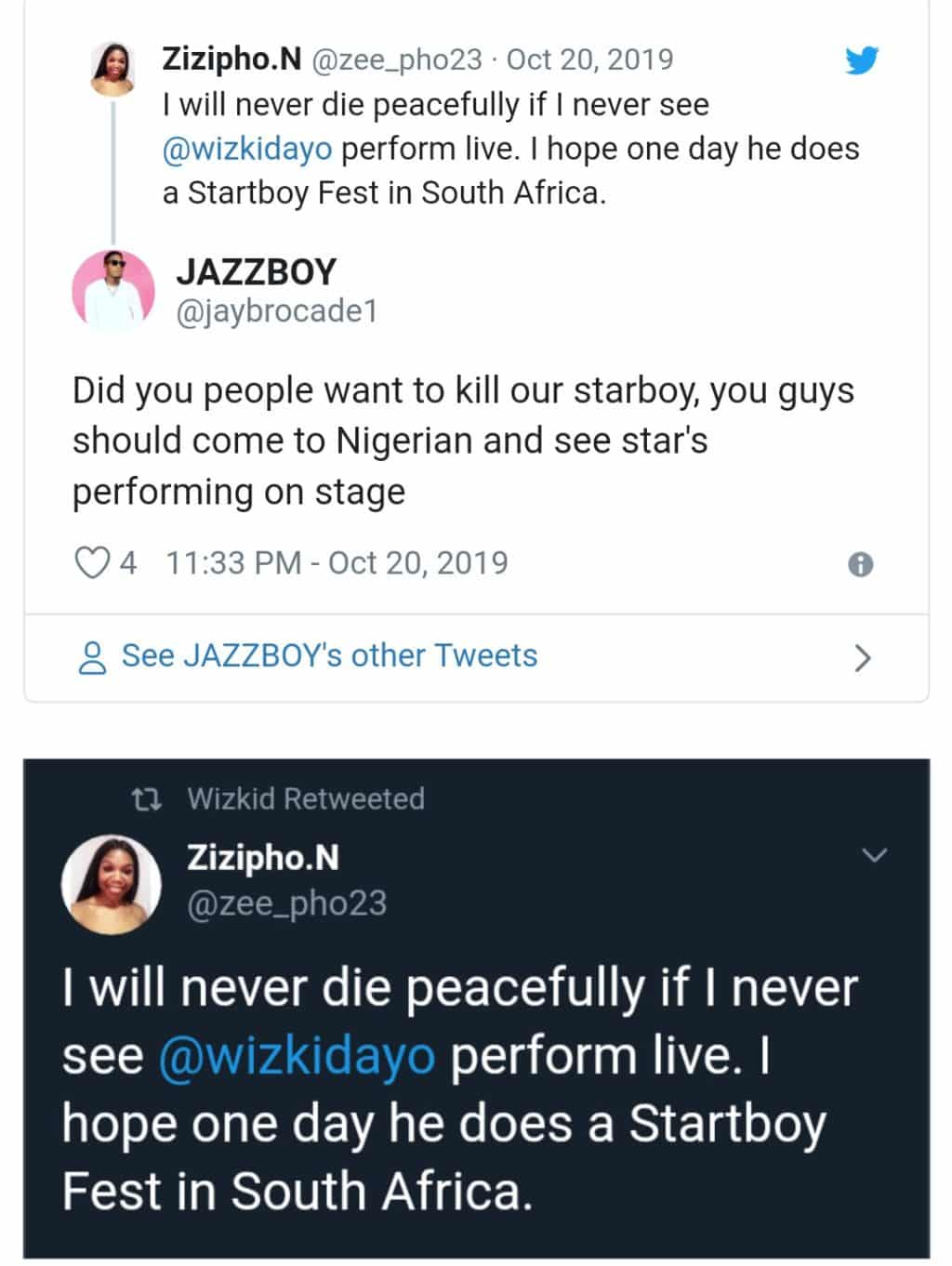Image resolution: width=952 pixels, height=1266 pixels.
Task: Click the @zee_pho23 handle in dark tweet
Action: coord(286,903)
